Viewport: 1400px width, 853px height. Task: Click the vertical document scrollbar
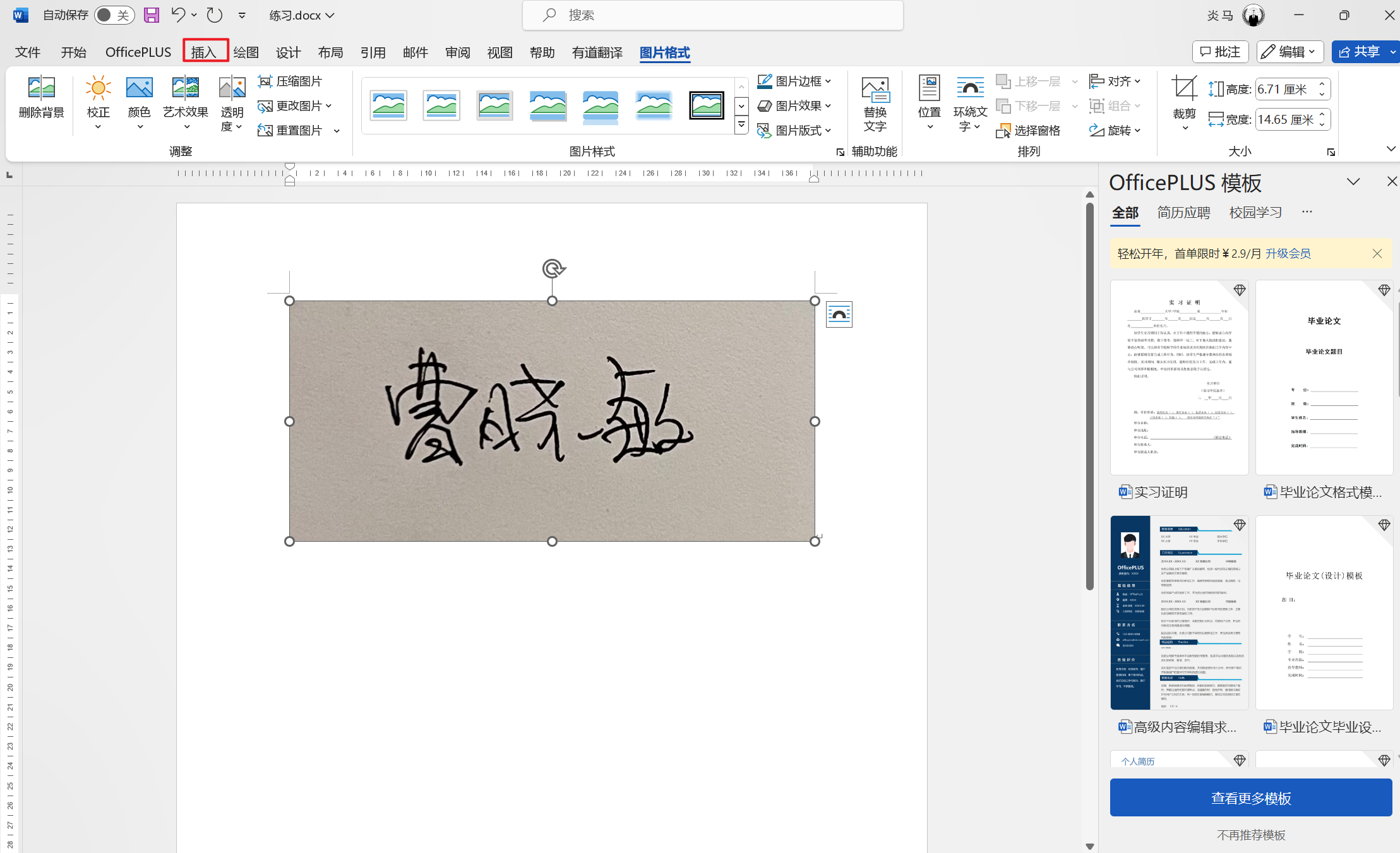(1089, 396)
